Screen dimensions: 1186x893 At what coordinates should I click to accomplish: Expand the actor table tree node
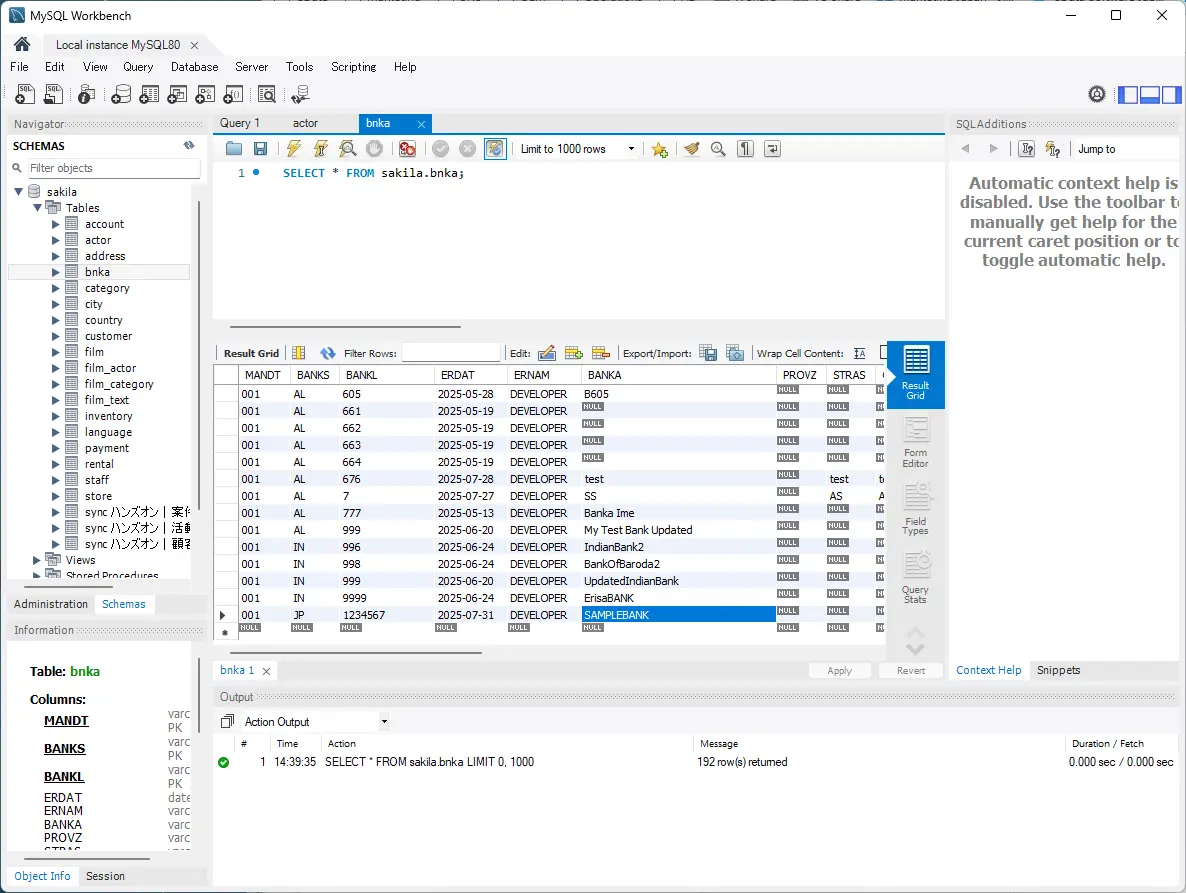[x=56, y=240]
